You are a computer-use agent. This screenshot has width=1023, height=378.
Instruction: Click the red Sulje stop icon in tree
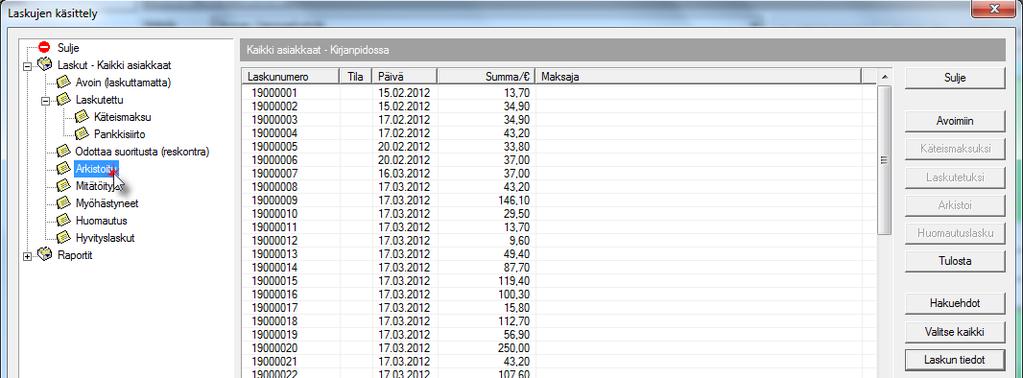pyautogui.click(x=44, y=48)
